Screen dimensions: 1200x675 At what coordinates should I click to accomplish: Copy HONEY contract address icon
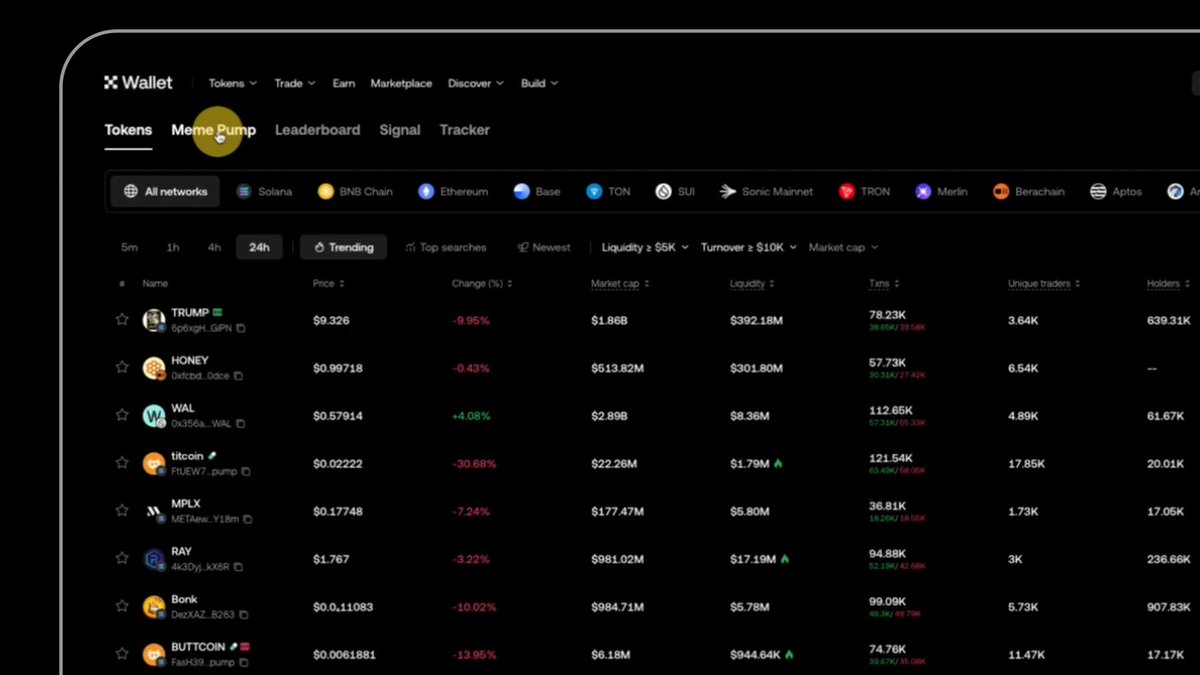click(238, 376)
